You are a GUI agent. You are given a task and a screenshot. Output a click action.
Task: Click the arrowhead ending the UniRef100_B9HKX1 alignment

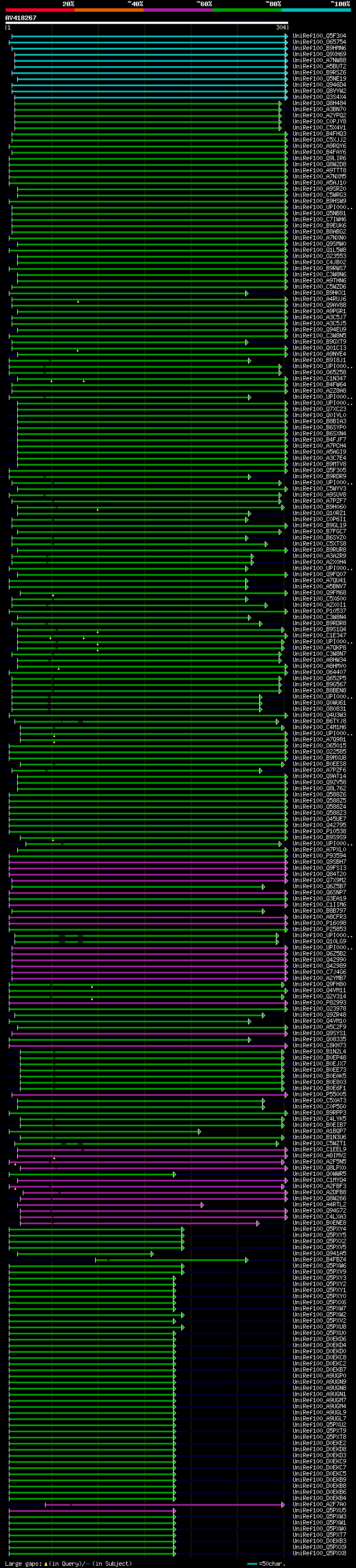coord(247,293)
